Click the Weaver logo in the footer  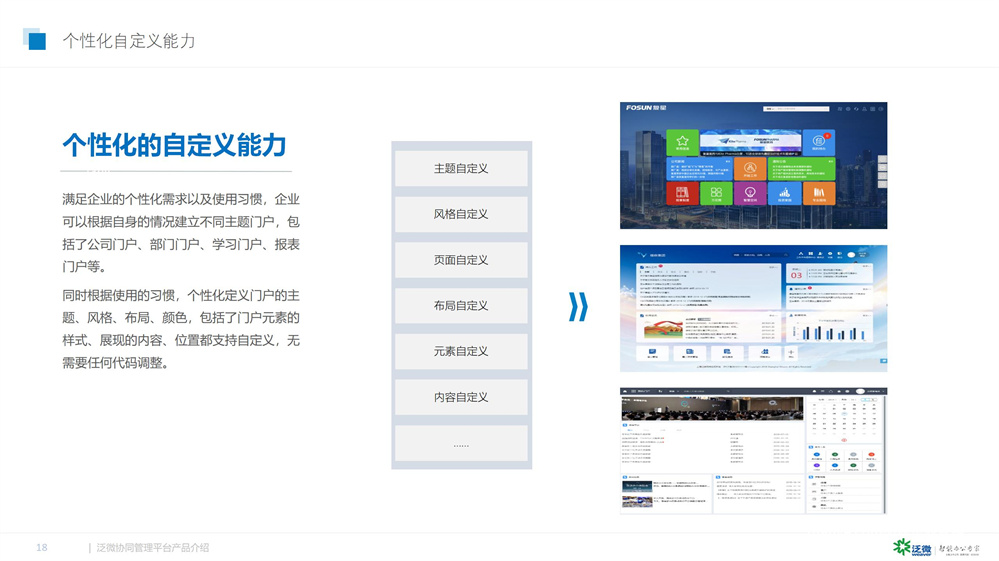click(912, 547)
